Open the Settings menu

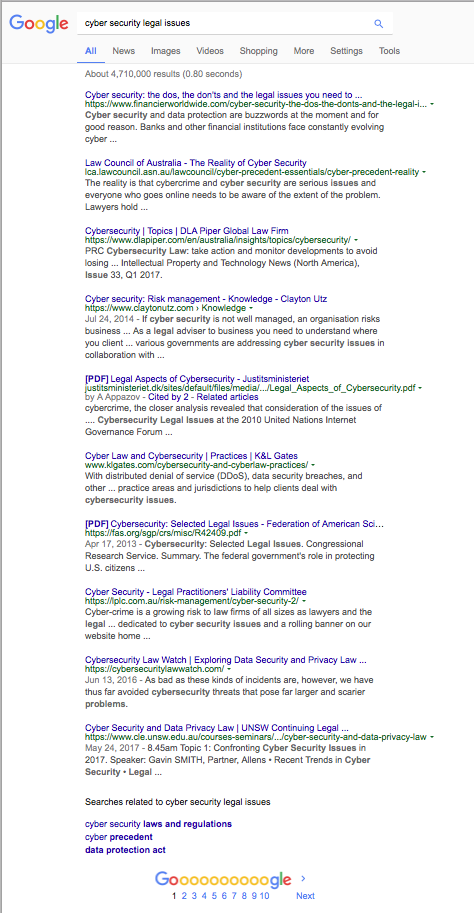pos(346,51)
